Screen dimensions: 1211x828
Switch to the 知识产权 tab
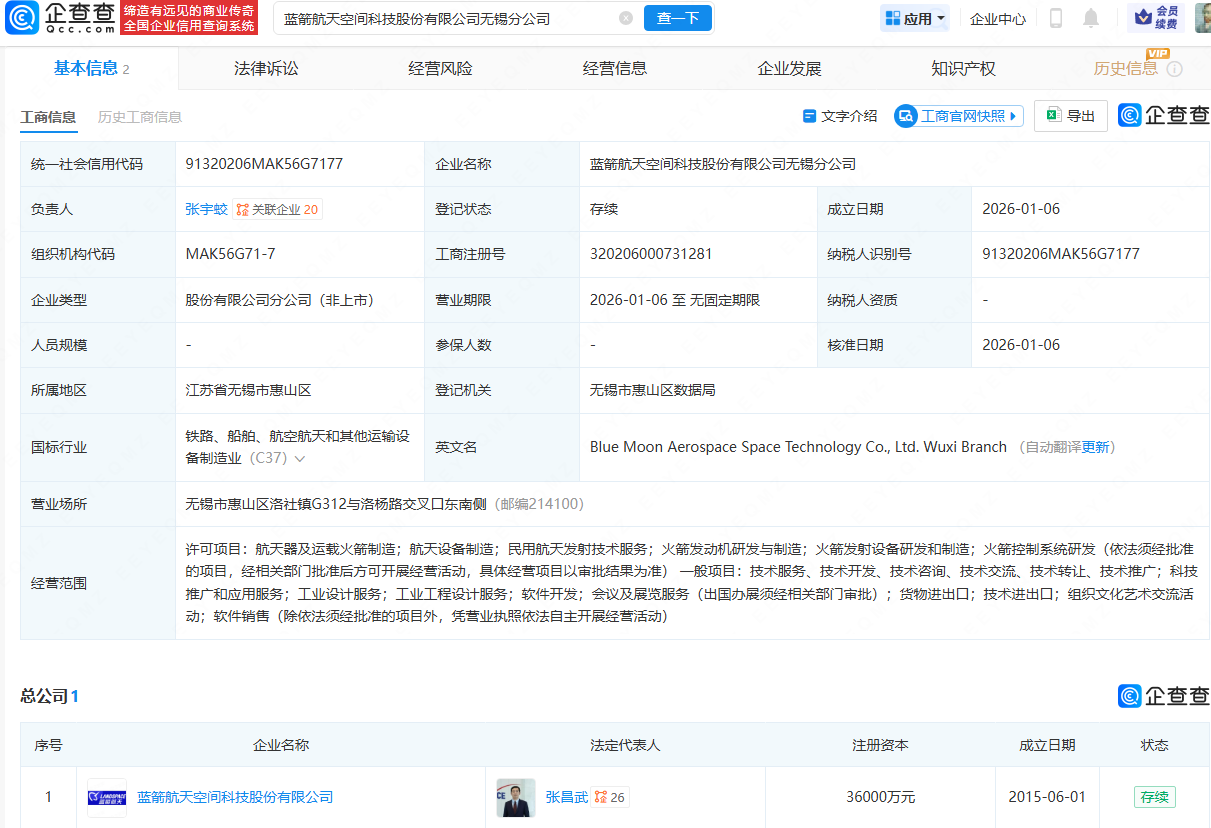click(963, 69)
